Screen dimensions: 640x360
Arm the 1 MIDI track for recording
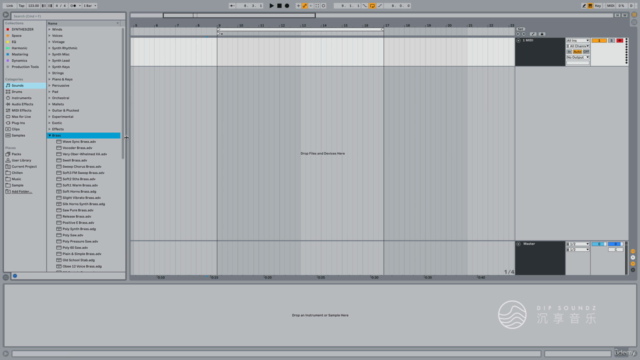pos(620,40)
